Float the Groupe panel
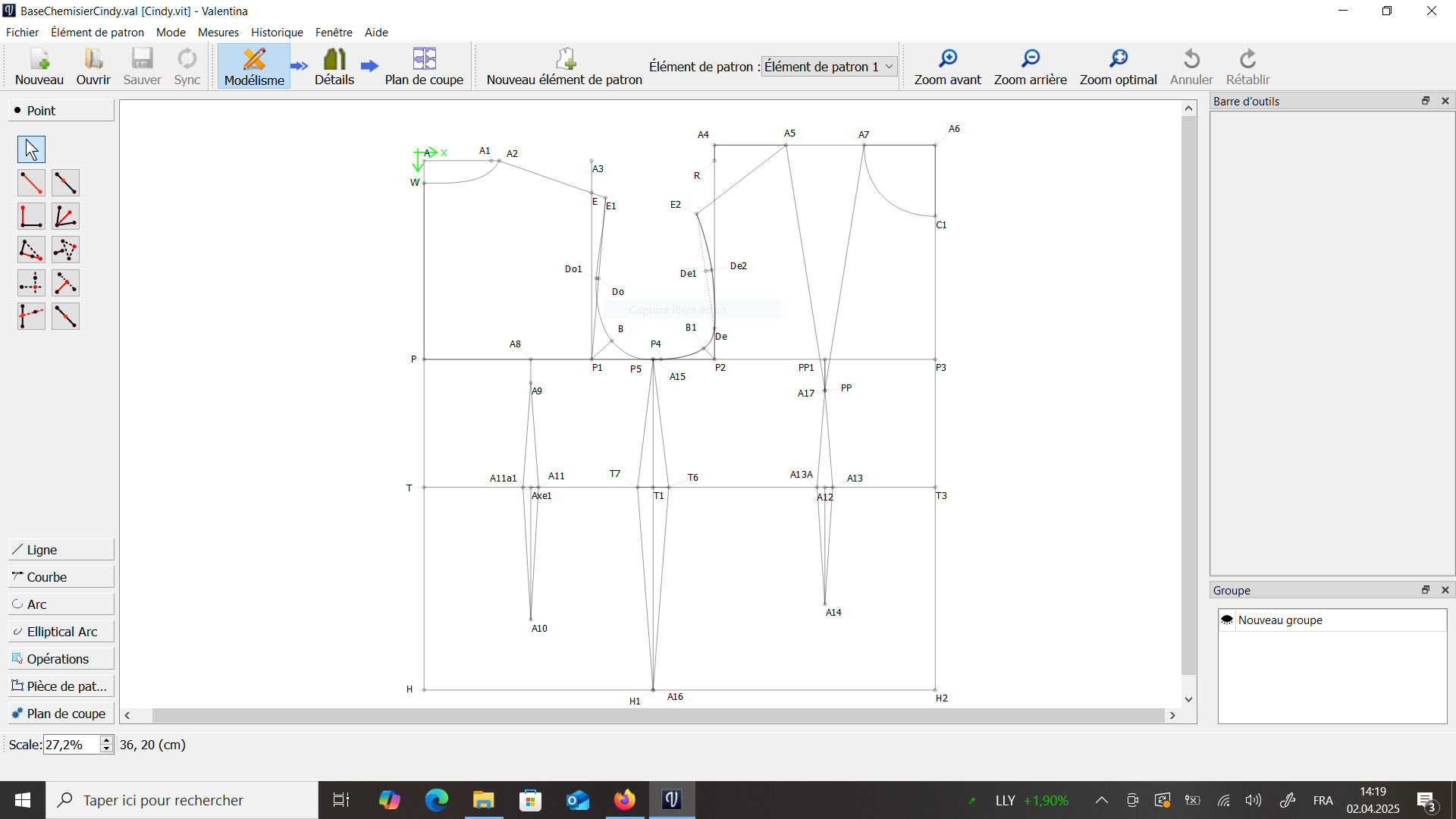The width and height of the screenshot is (1456, 819). click(1425, 590)
